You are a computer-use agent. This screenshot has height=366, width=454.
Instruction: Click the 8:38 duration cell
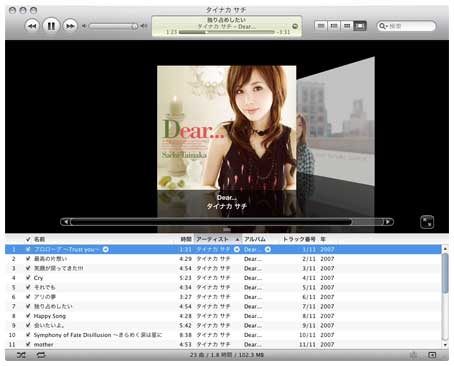point(186,335)
